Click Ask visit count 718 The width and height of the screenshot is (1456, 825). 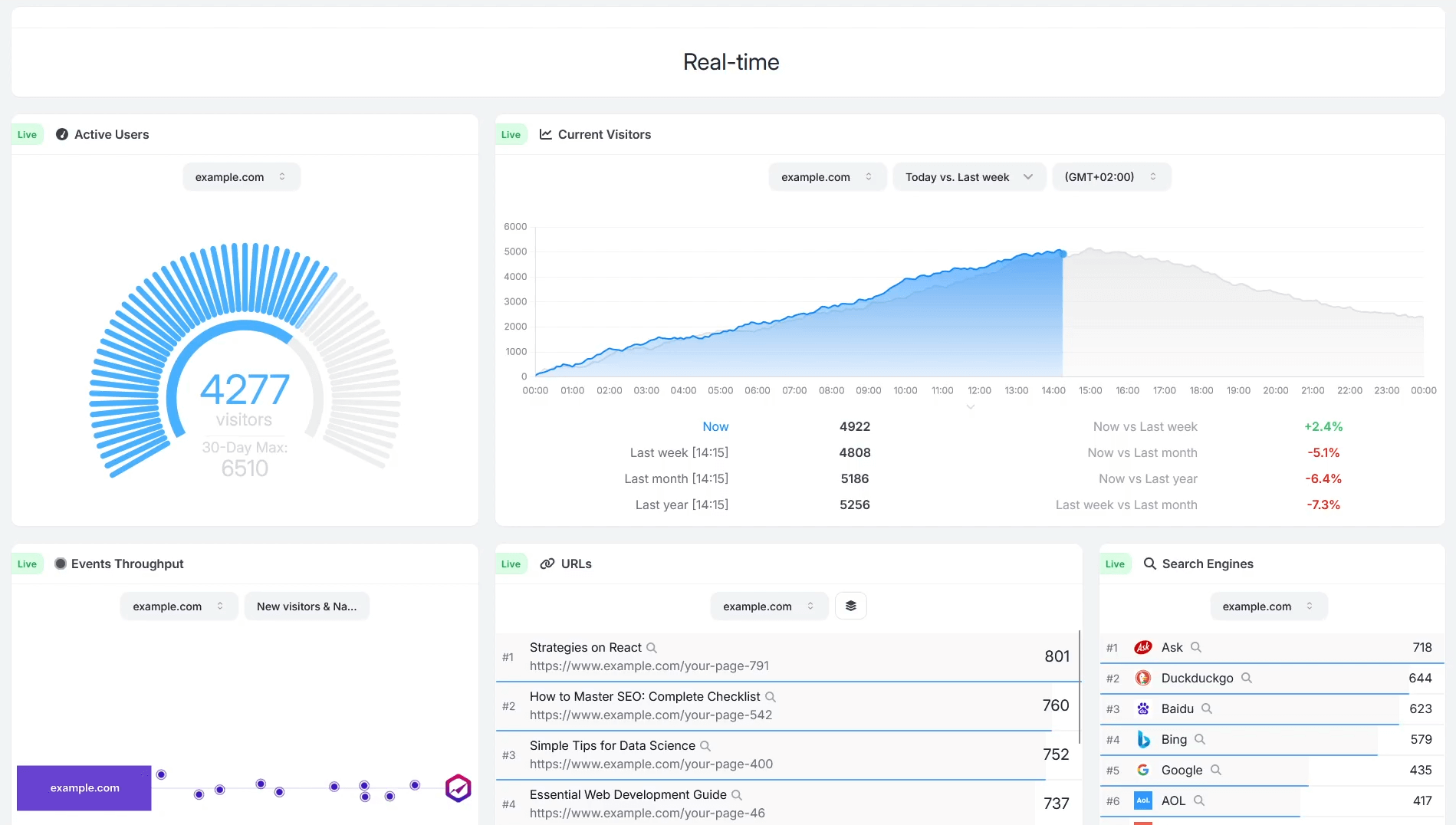[1422, 647]
